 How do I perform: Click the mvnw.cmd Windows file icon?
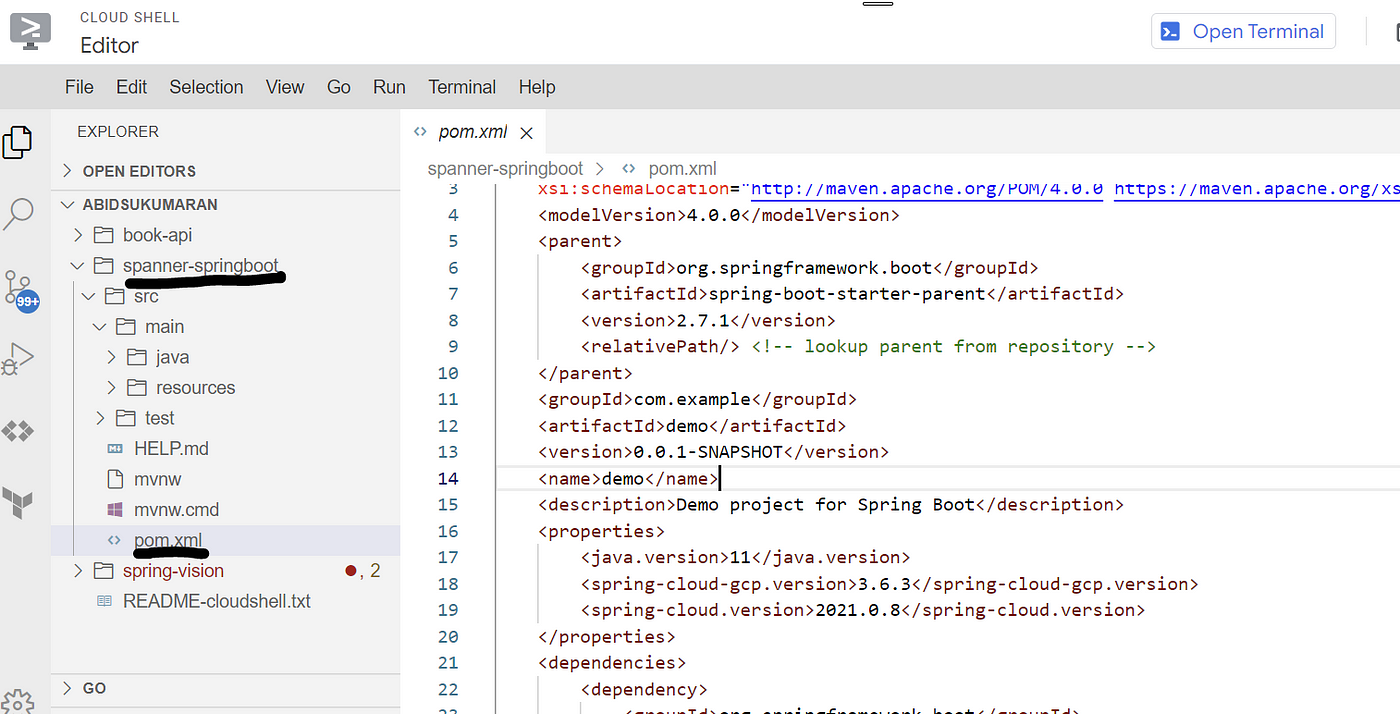(x=115, y=509)
